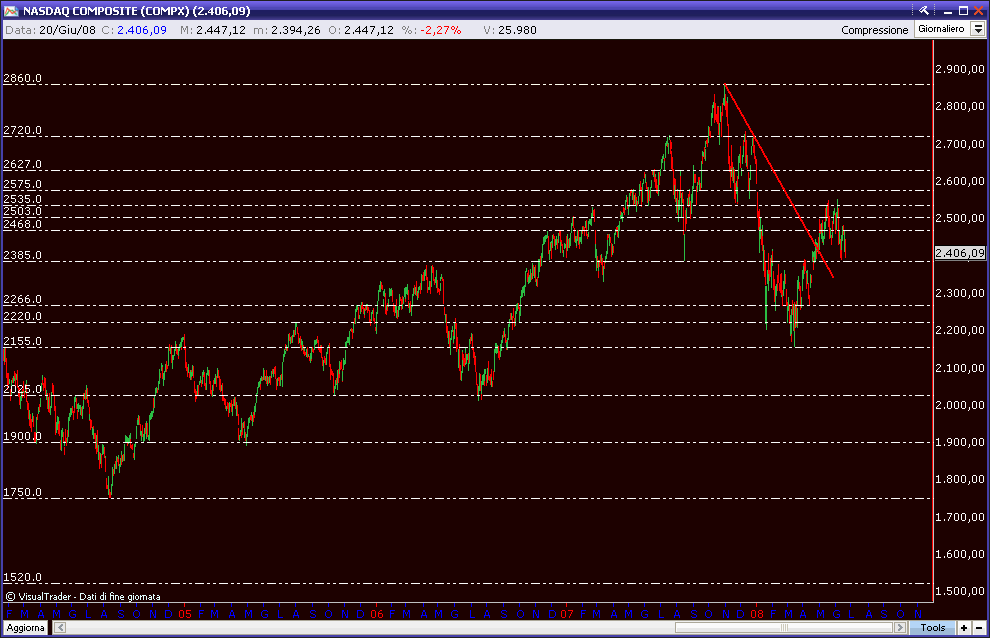Click the scrollbar left arrow
The width and height of the screenshot is (990, 638).
point(60,628)
